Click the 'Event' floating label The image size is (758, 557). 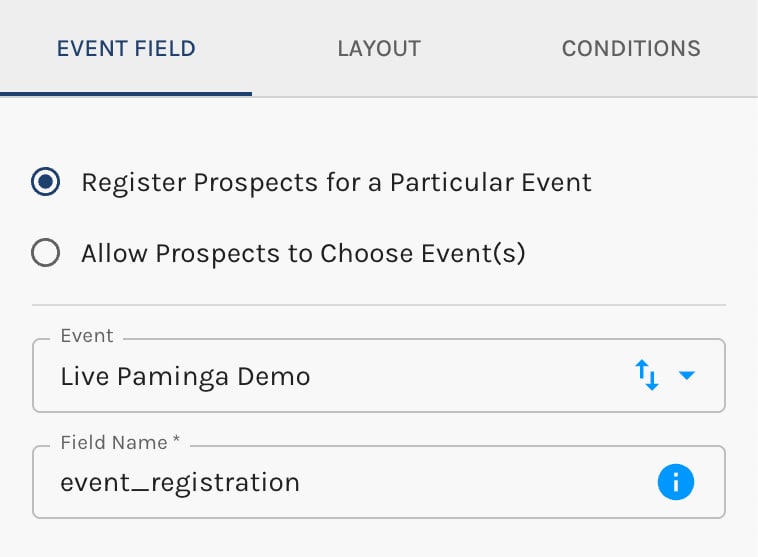point(87,336)
